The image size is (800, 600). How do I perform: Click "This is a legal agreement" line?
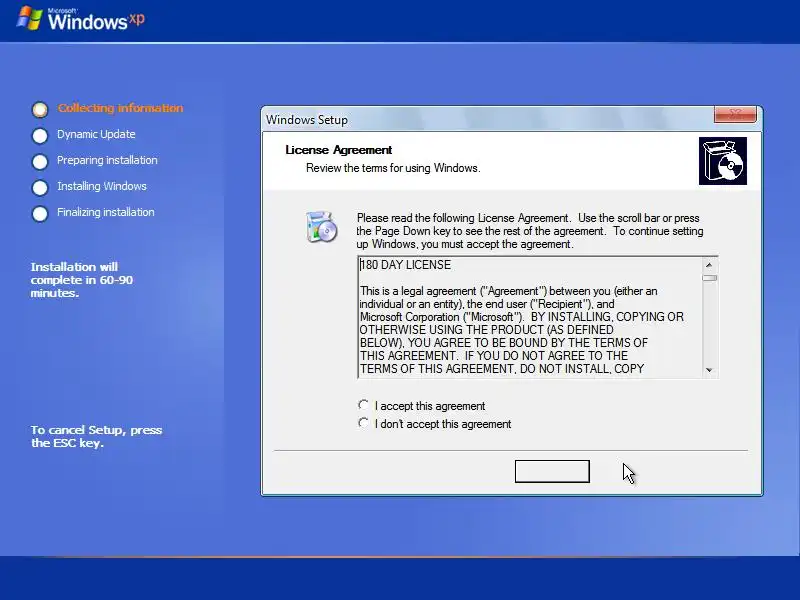[508, 291]
